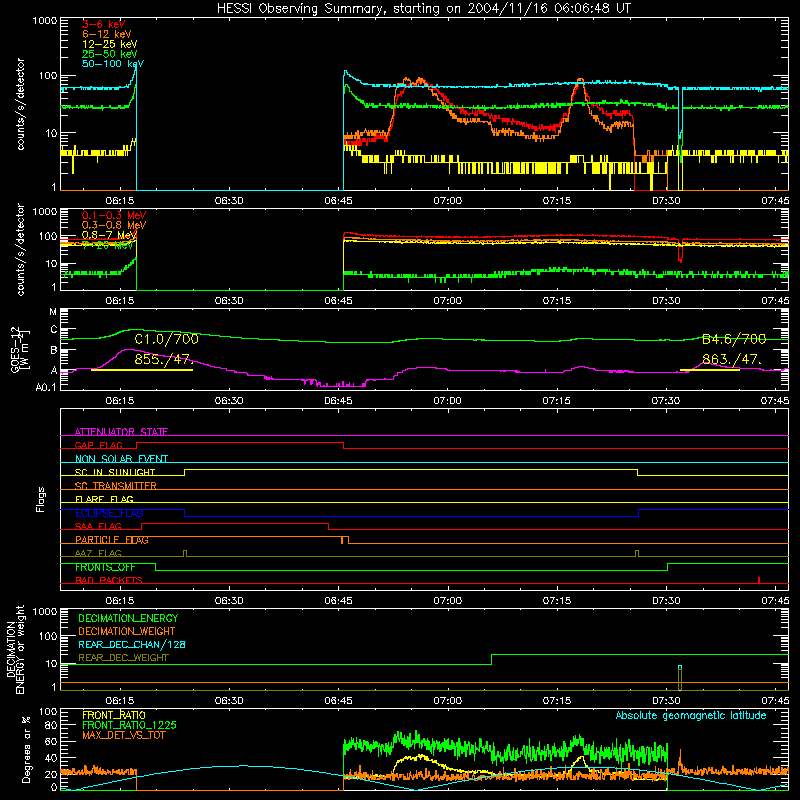Click the 0.1-0.3 MeV legend label
Viewport: 800px width, 800px height.
click(114, 215)
